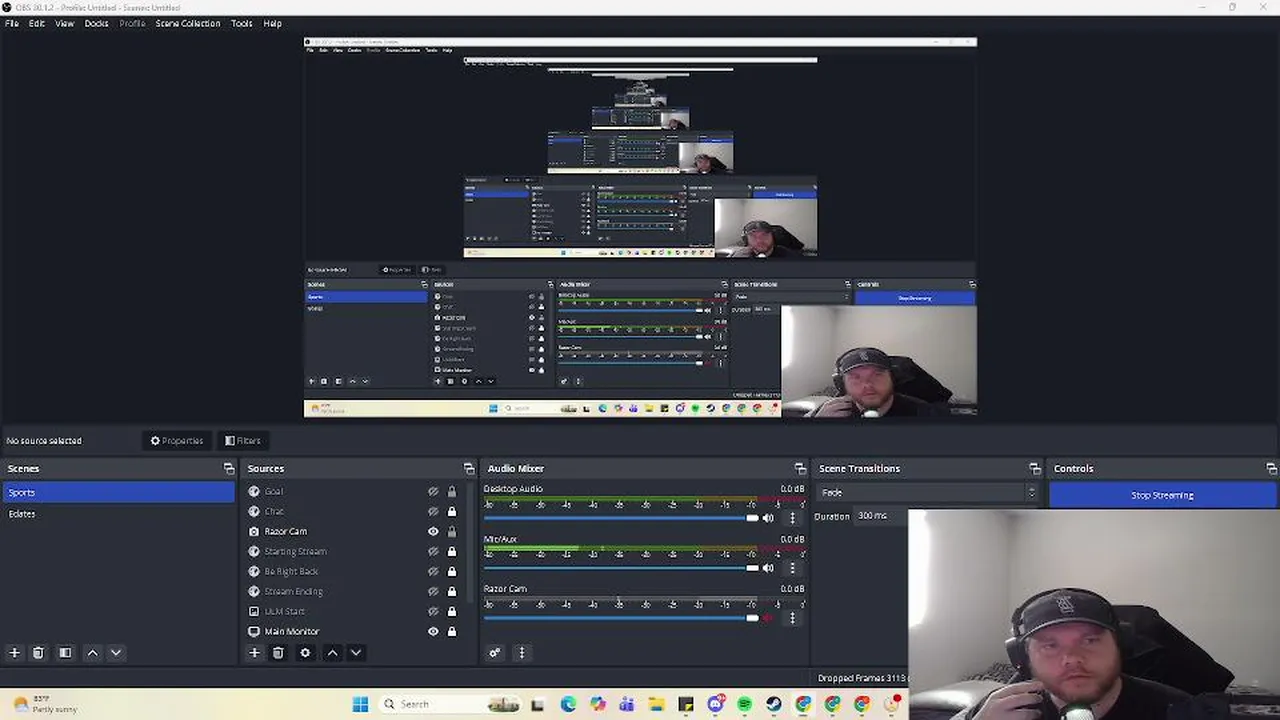
Task: Remove selected source using Sources trash icon
Action: pyautogui.click(x=278, y=653)
